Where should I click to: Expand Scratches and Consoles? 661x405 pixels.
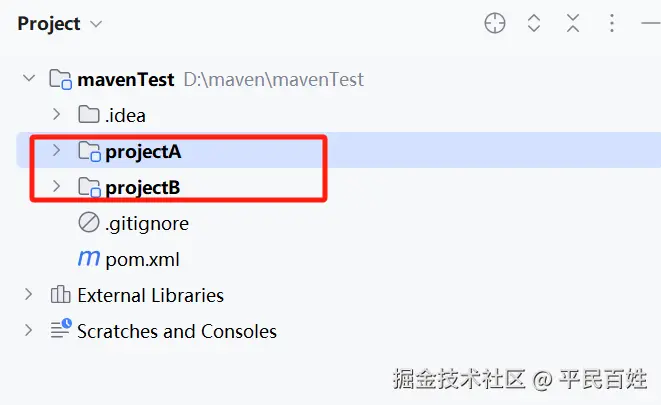29,331
